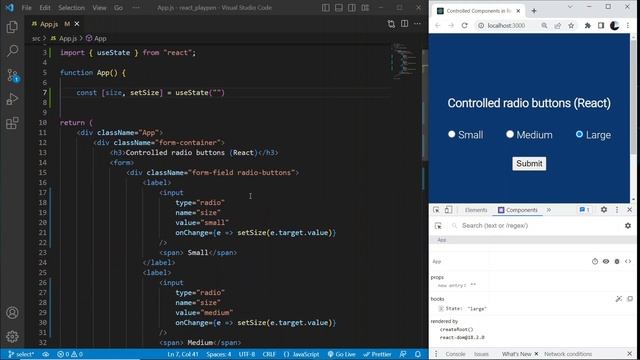This screenshot has height=360, width=640.
Task: Select component picker in React DevTools
Action: (x=438, y=226)
